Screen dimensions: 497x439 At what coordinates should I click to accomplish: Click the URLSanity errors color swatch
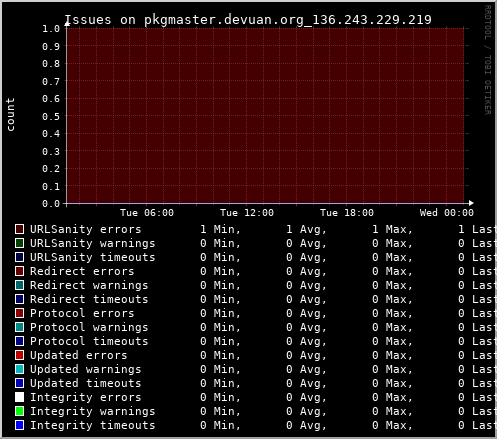pyautogui.click(x=19, y=229)
